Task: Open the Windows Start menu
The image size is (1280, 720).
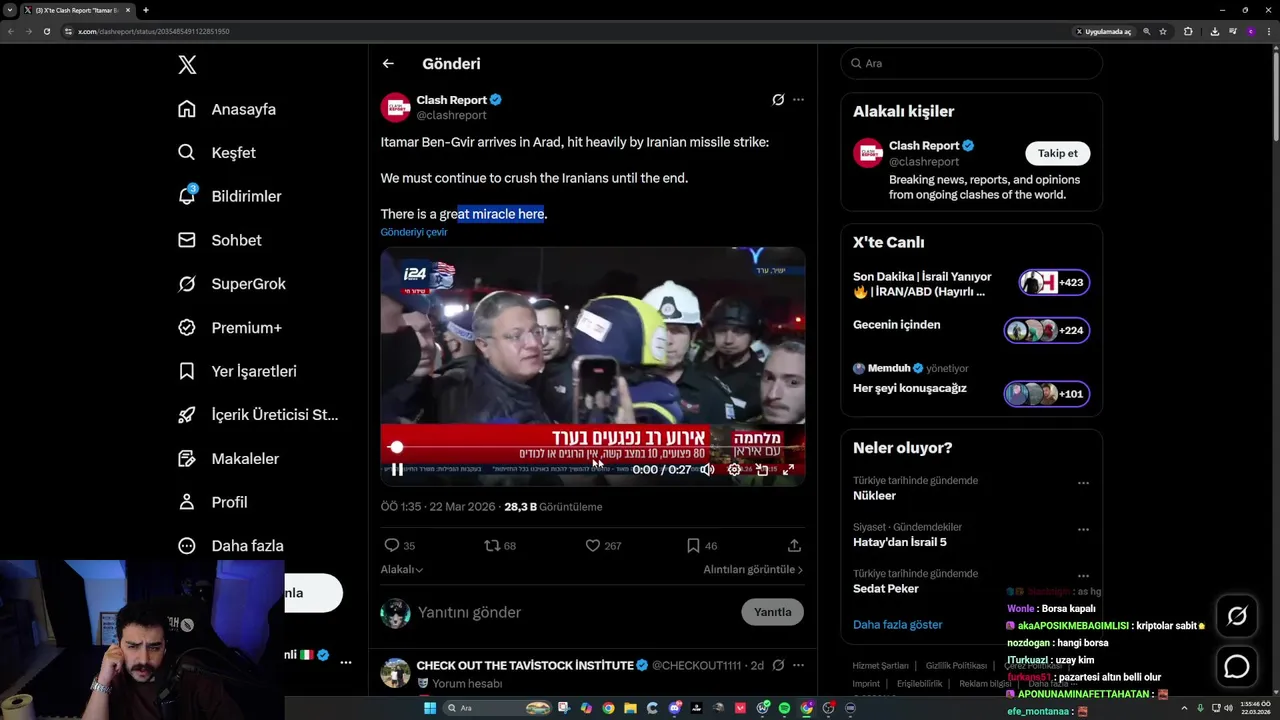Action: point(430,708)
